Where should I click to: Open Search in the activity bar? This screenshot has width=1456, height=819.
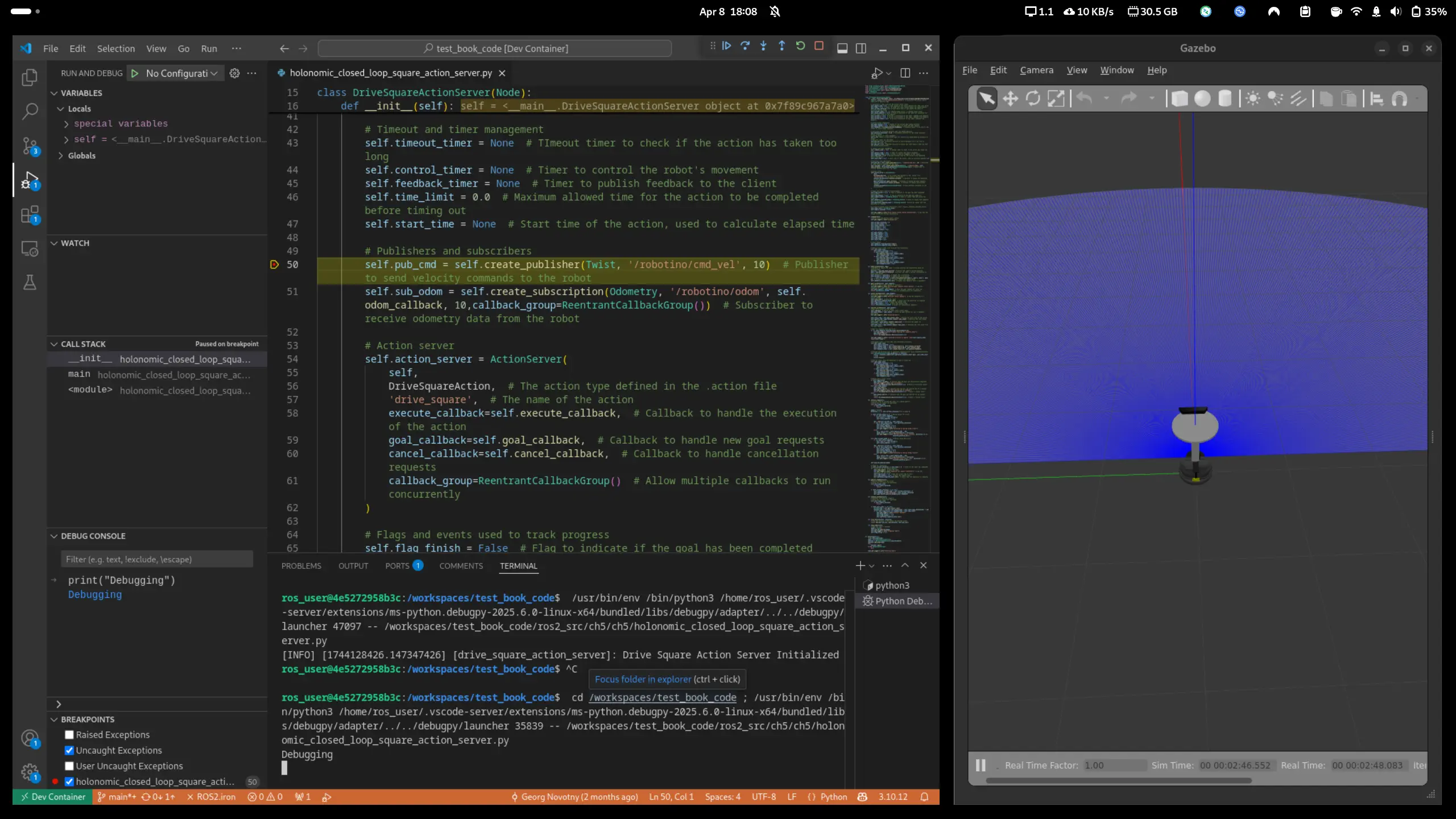click(x=30, y=111)
